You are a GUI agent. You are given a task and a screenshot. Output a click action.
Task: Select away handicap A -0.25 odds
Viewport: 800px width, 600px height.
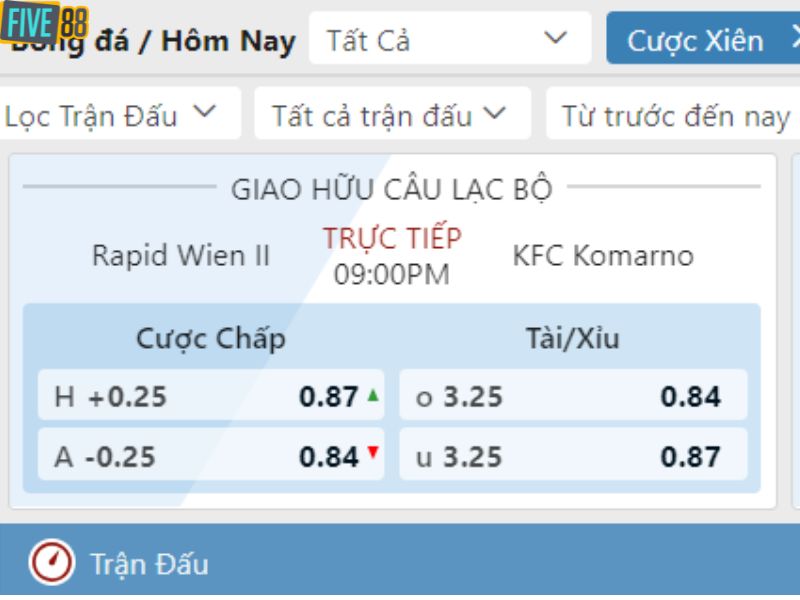(x=211, y=457)
